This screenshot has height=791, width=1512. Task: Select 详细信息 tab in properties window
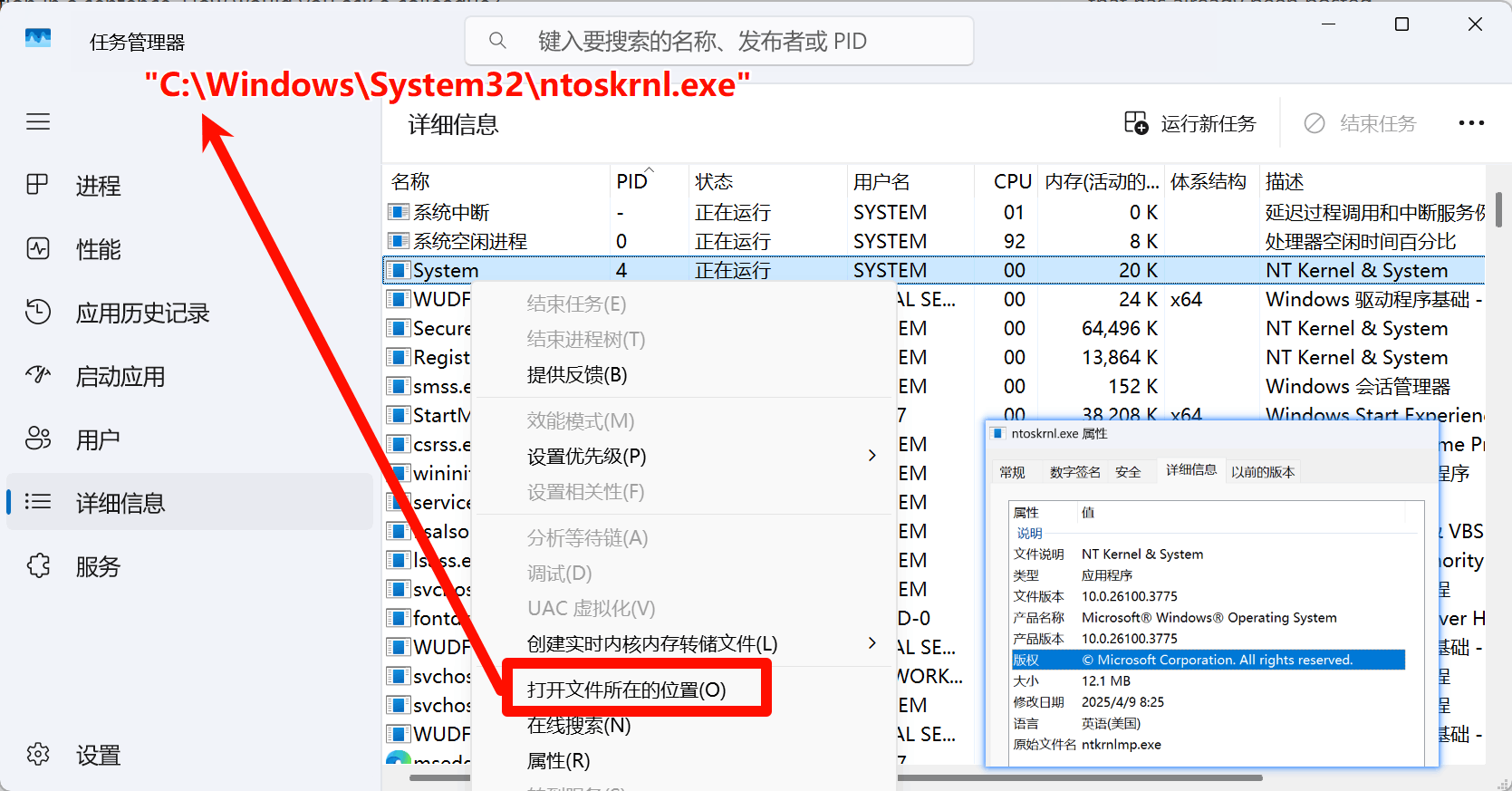click(x=1191, y=469)
